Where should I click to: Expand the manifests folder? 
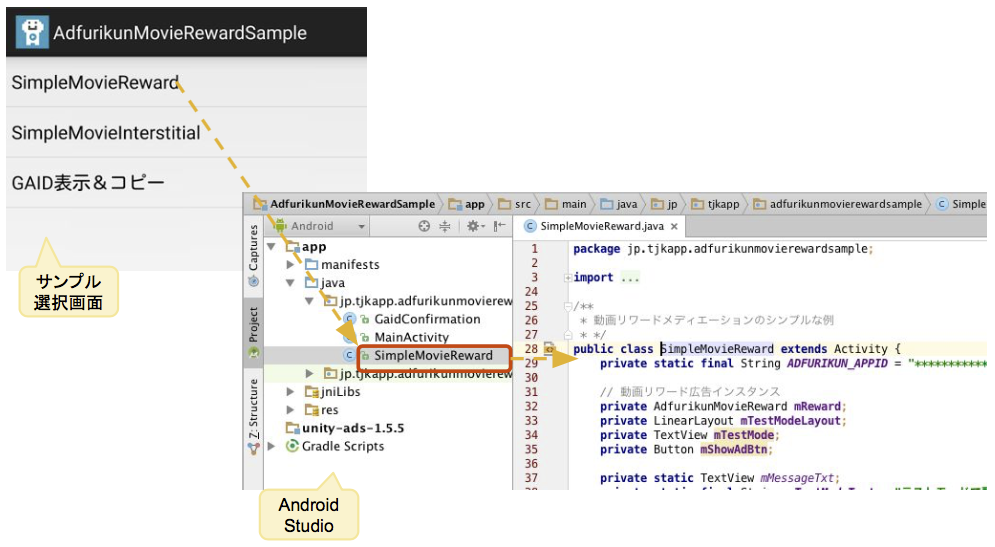290,265
